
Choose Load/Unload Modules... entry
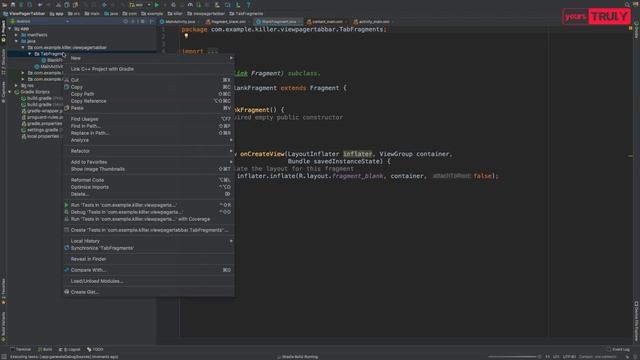pyautogui.click(x=149, y=281)
